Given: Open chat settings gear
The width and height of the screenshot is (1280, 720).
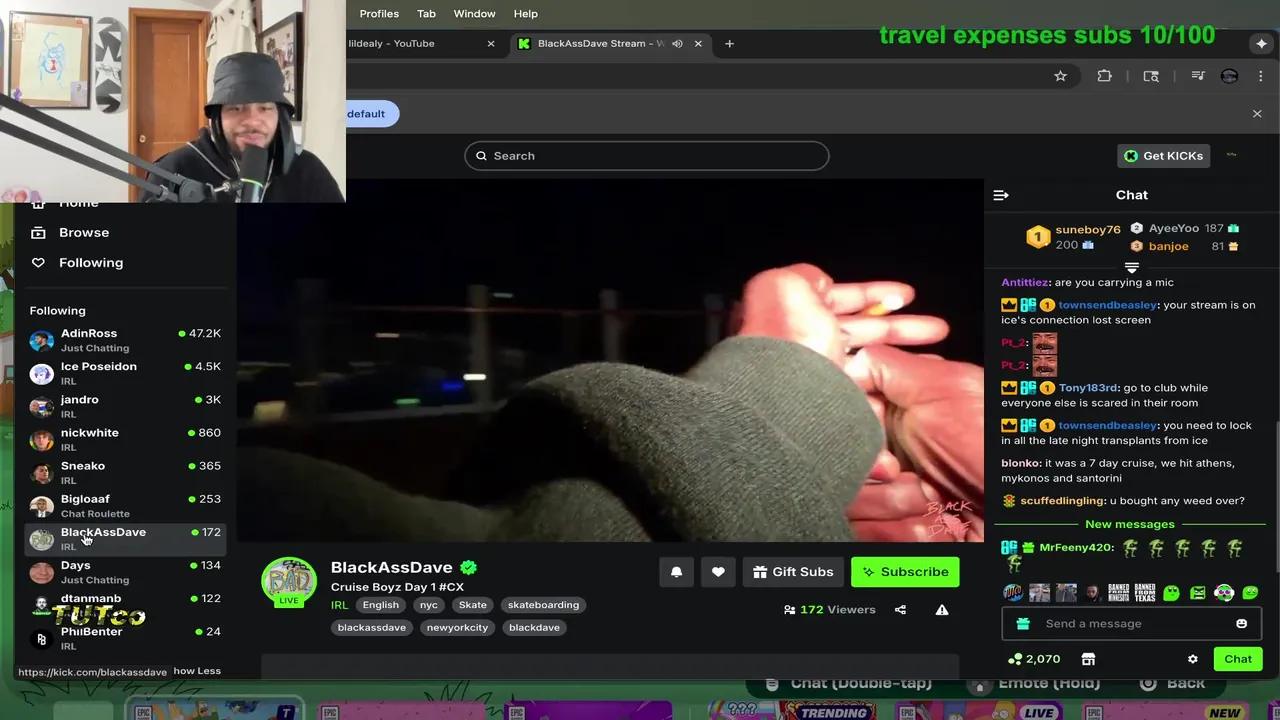Looking at the screenshot, I should [x=1192, y=659].
